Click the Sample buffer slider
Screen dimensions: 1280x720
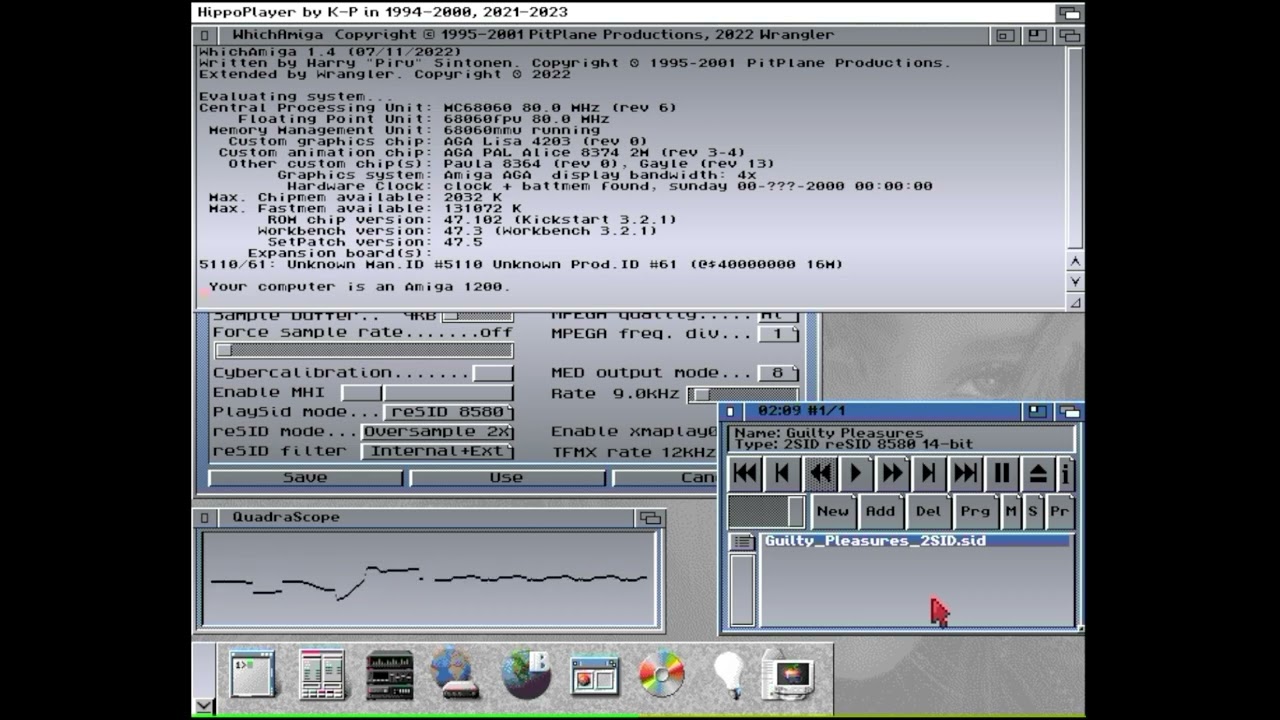pyautogui.click(x=478, y=317)
